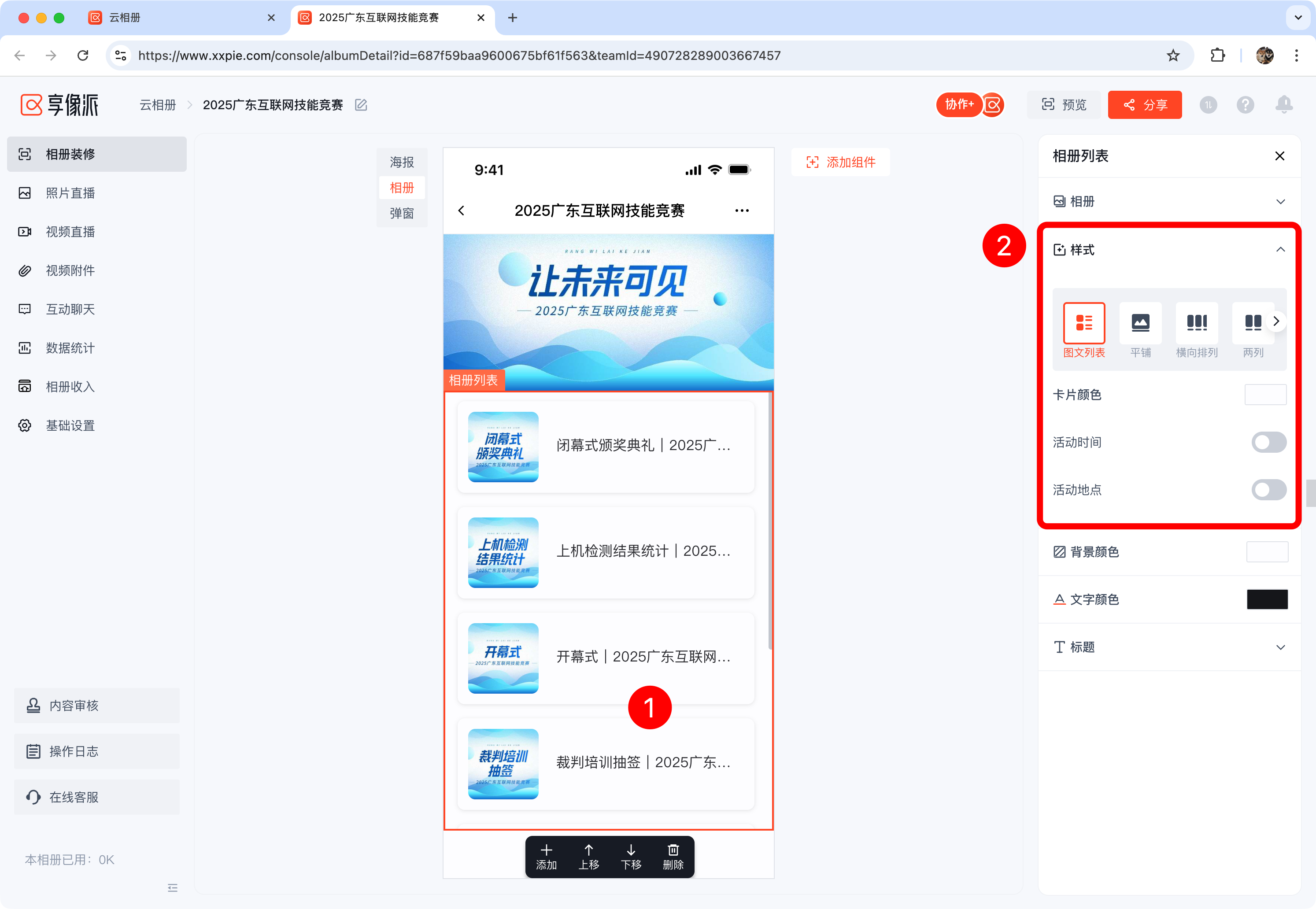Click the 分享 button

click(x=1144, y=105)
